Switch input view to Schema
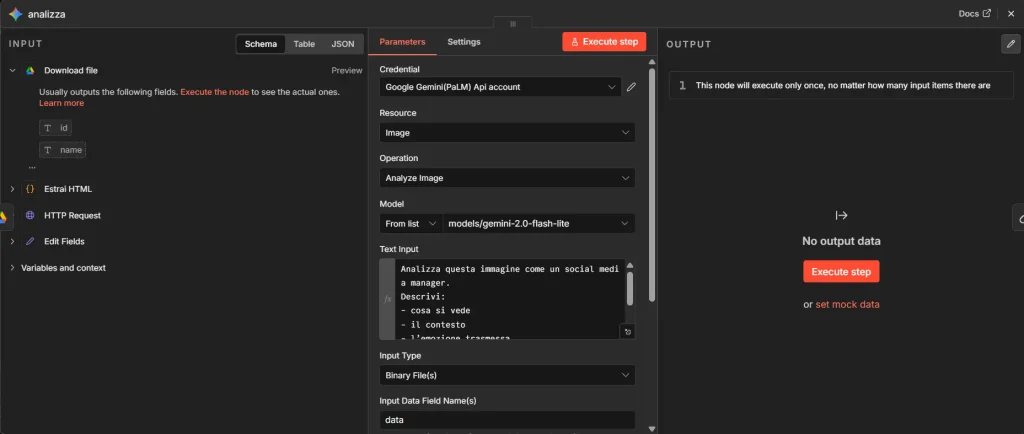Screen dimensions: 1024x434 pos(261,44)
